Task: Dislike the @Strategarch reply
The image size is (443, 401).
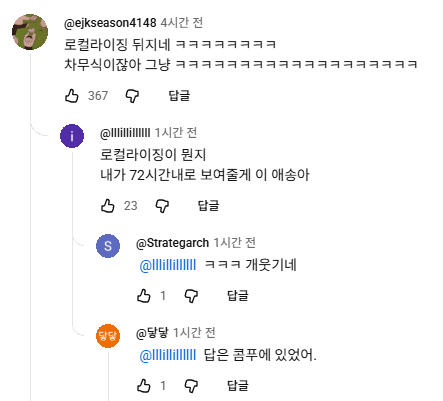Action: click(191, 296)
